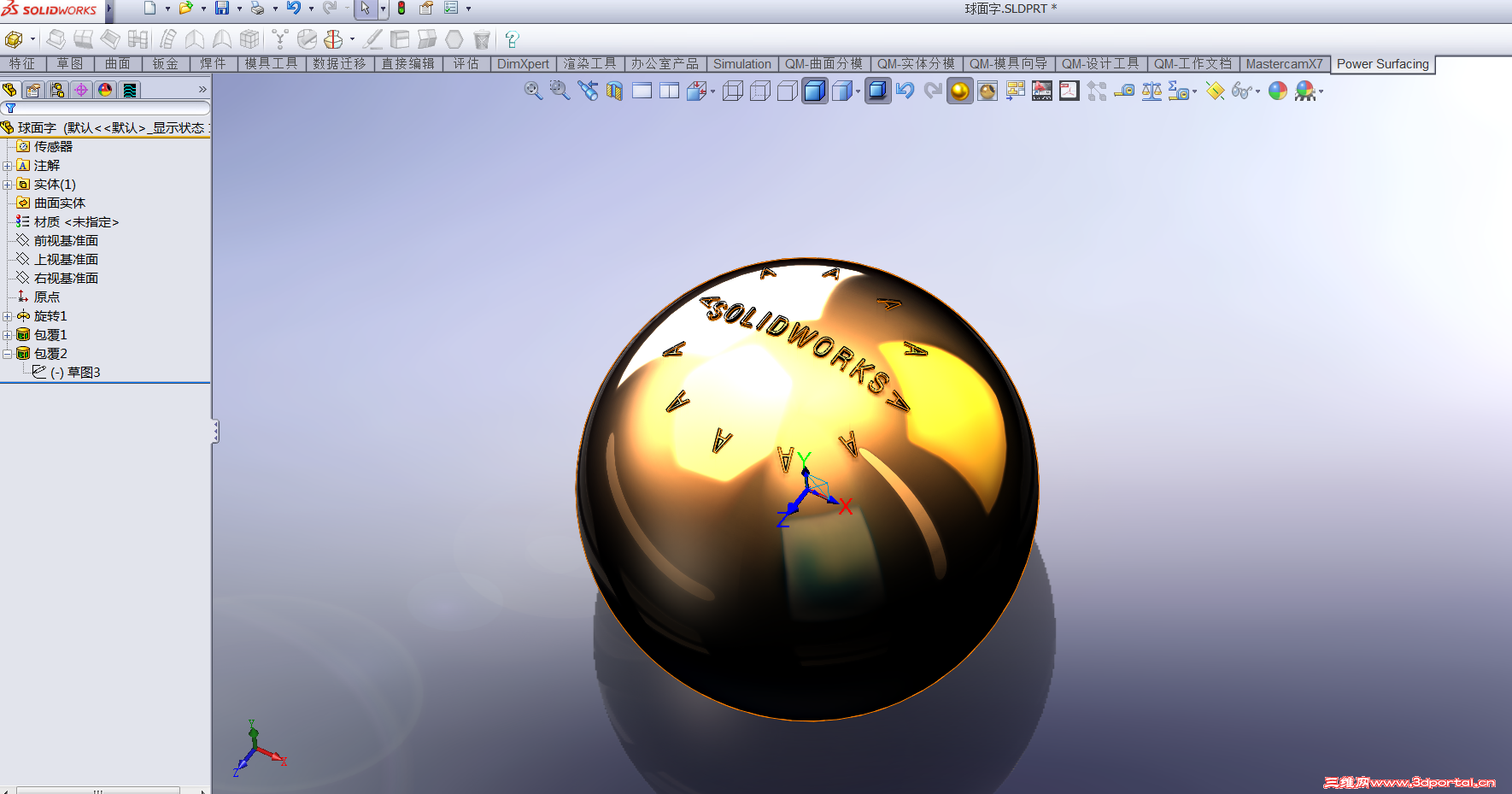This screenshot has width=1512, height=794.
Task: Click the Measure tape icon
Action: pyautogui.click(x=1125, y=91)
